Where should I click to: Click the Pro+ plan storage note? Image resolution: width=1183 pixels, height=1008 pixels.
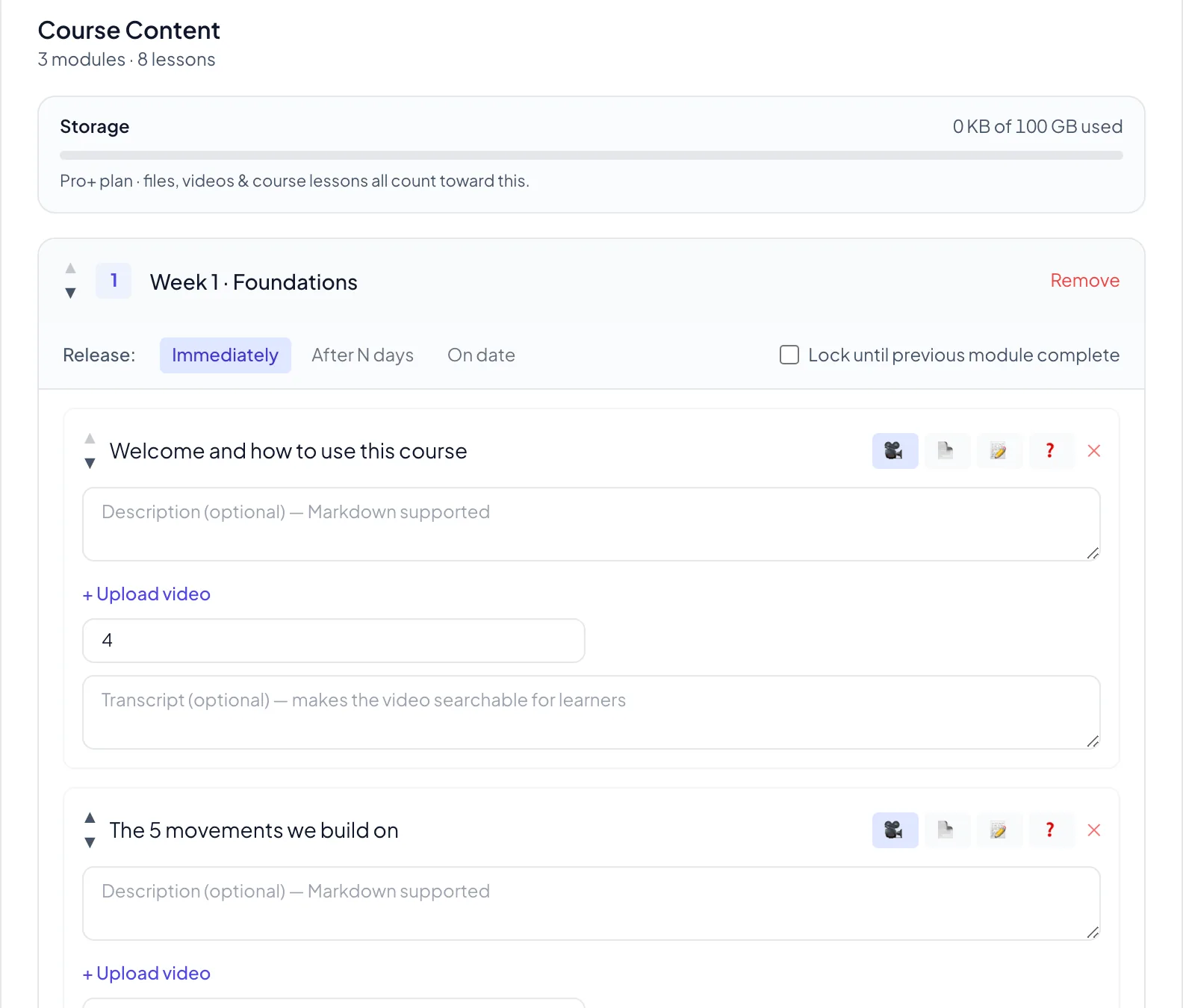tap(294, 181)
